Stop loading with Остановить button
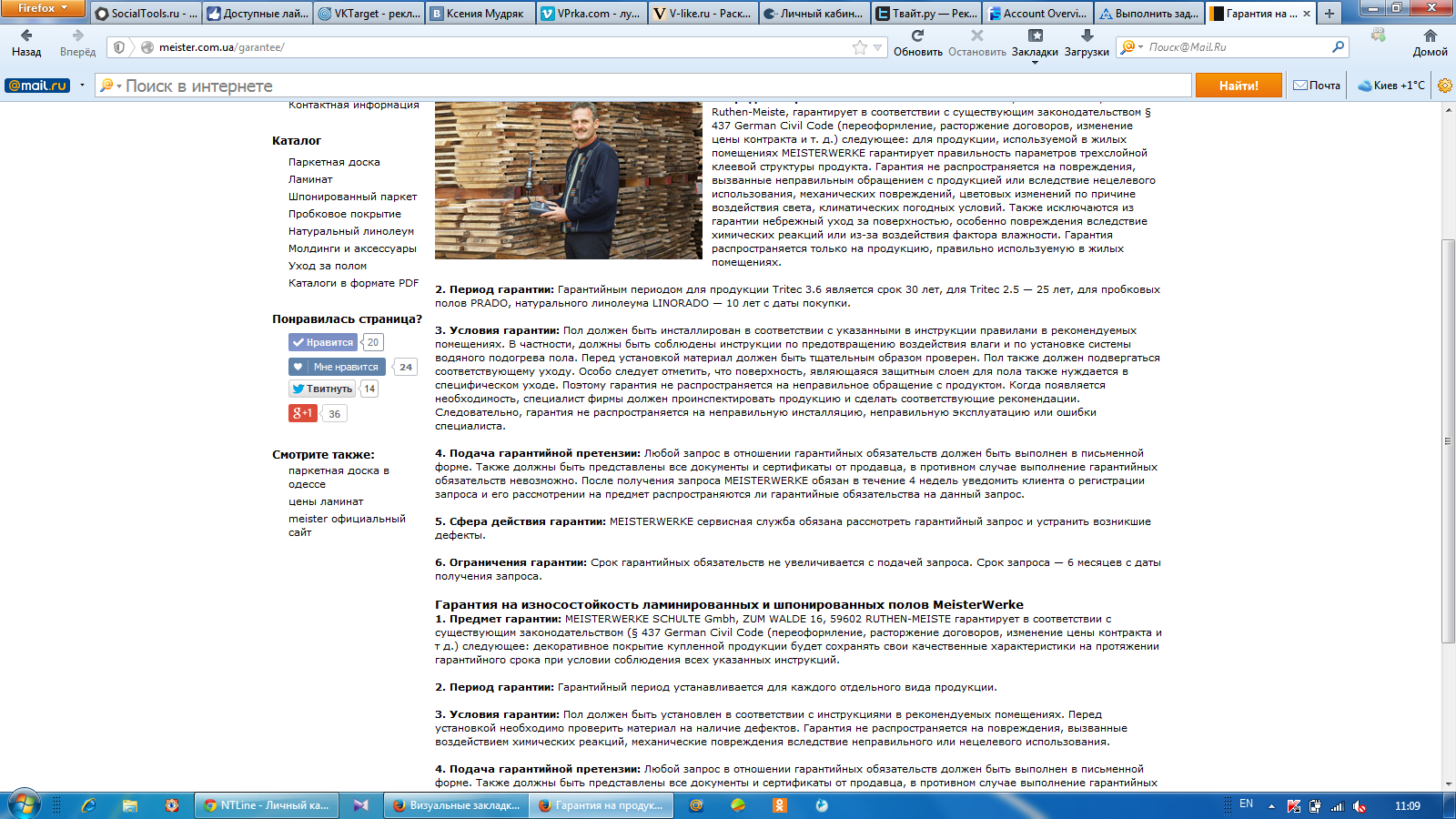 click(976, 42)
